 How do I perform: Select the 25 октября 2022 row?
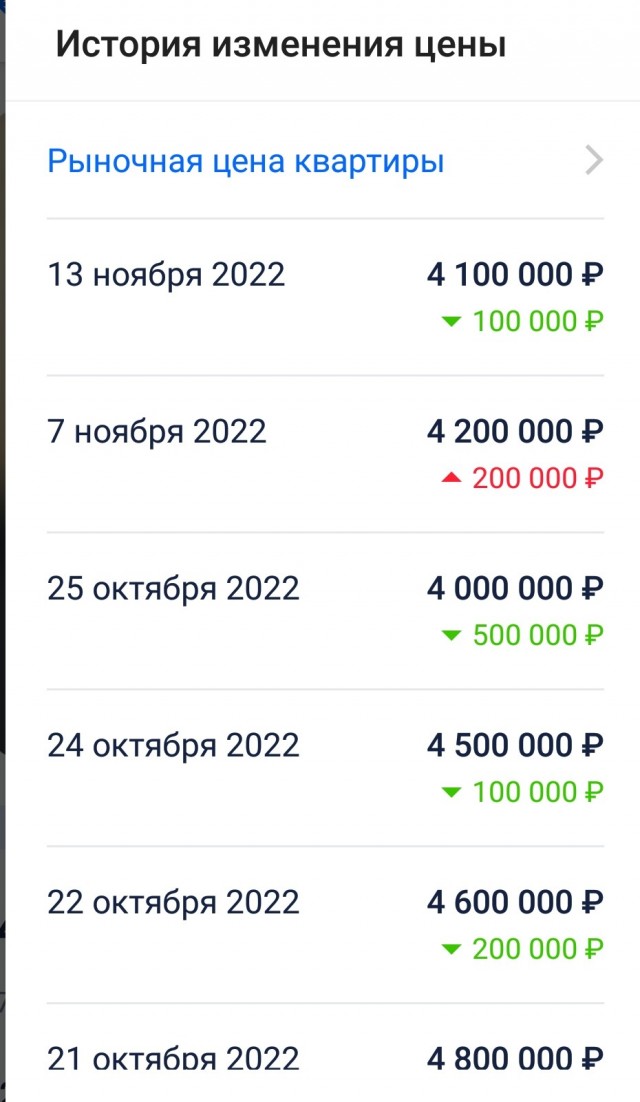pyautogui.click(x=172, y=587)
